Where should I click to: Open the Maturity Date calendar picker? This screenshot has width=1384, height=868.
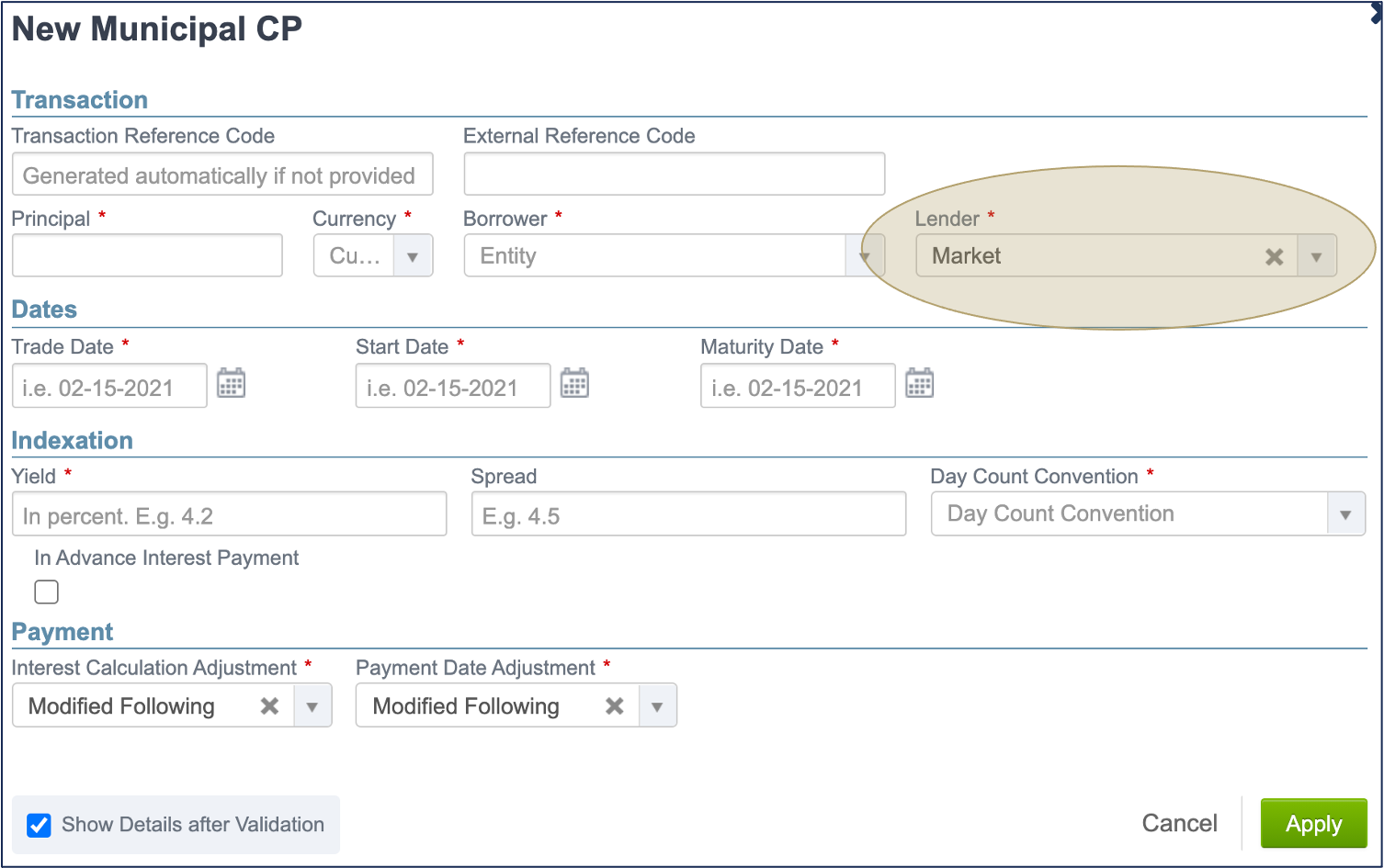[x=919, y=383]
